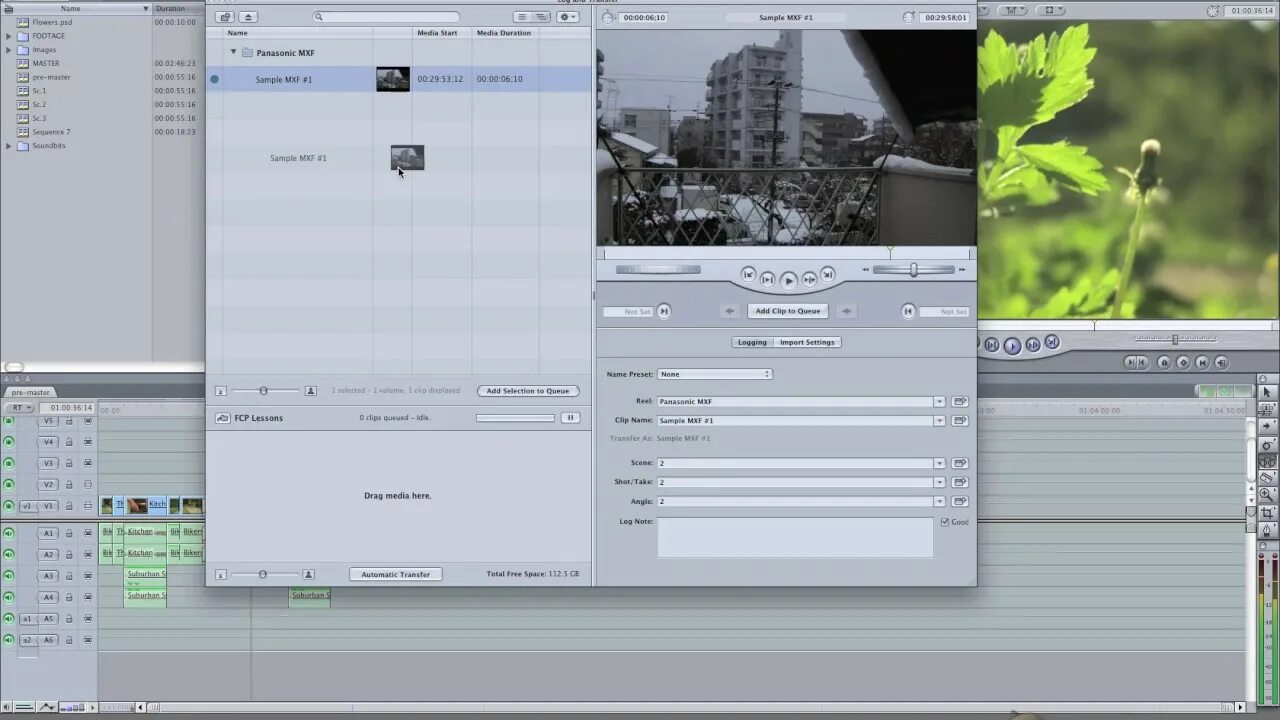Select Sequence 7 in Browser
Viewport: 1280px width, 720px height.
pos(50,132)
